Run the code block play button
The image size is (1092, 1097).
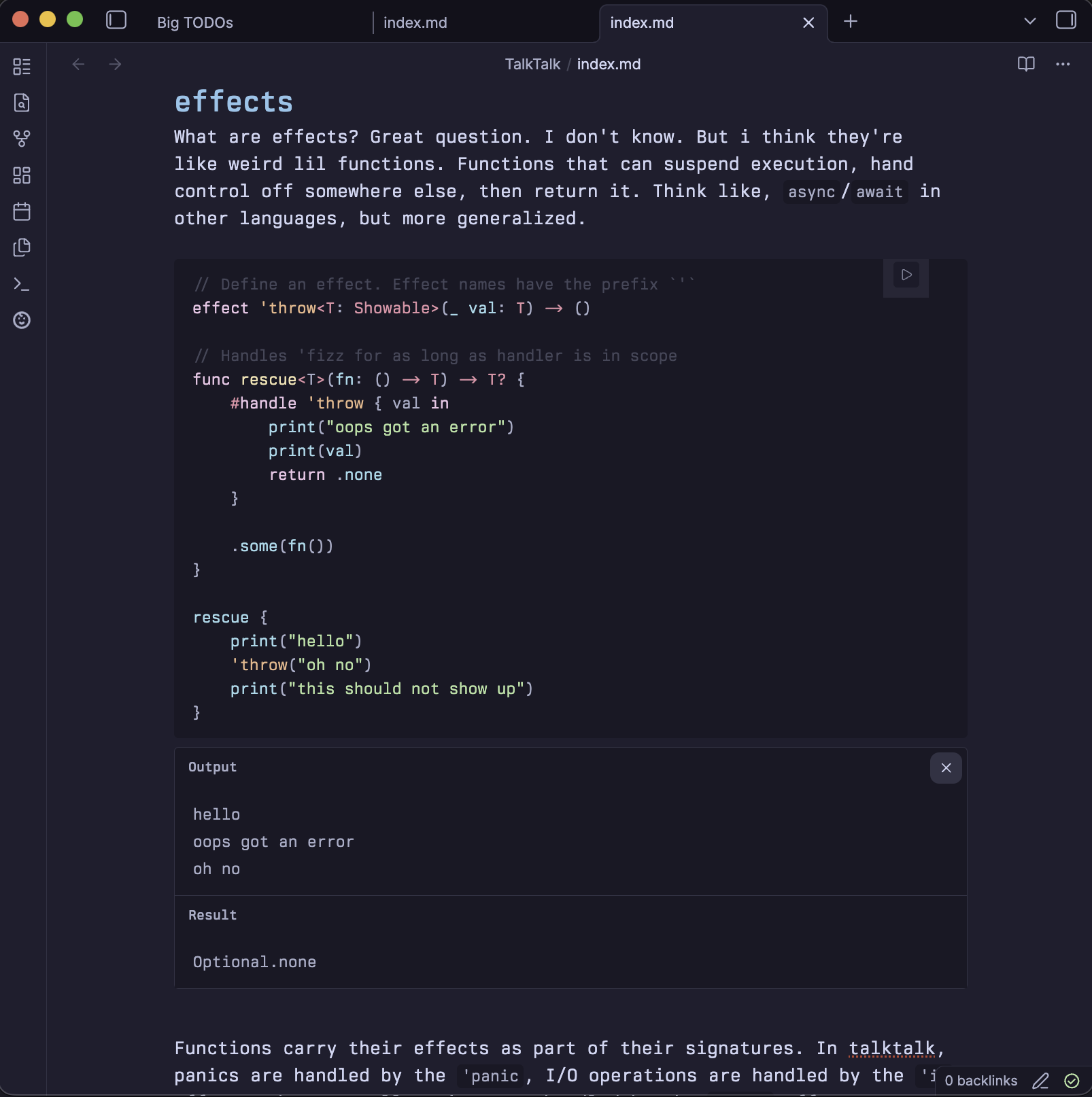906,275
